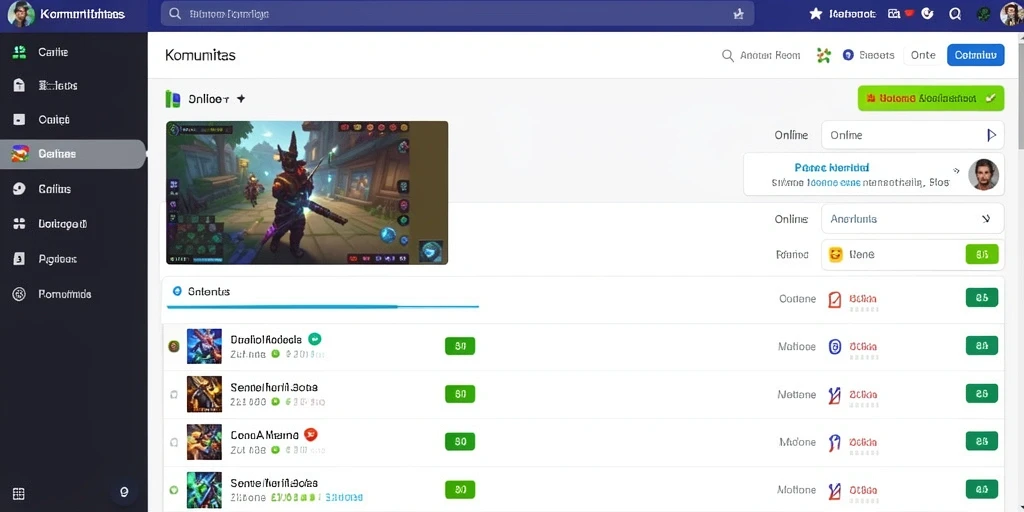
Task: Click the yellow emoji icon beside "Itene"
Action: tap(835, 254)
